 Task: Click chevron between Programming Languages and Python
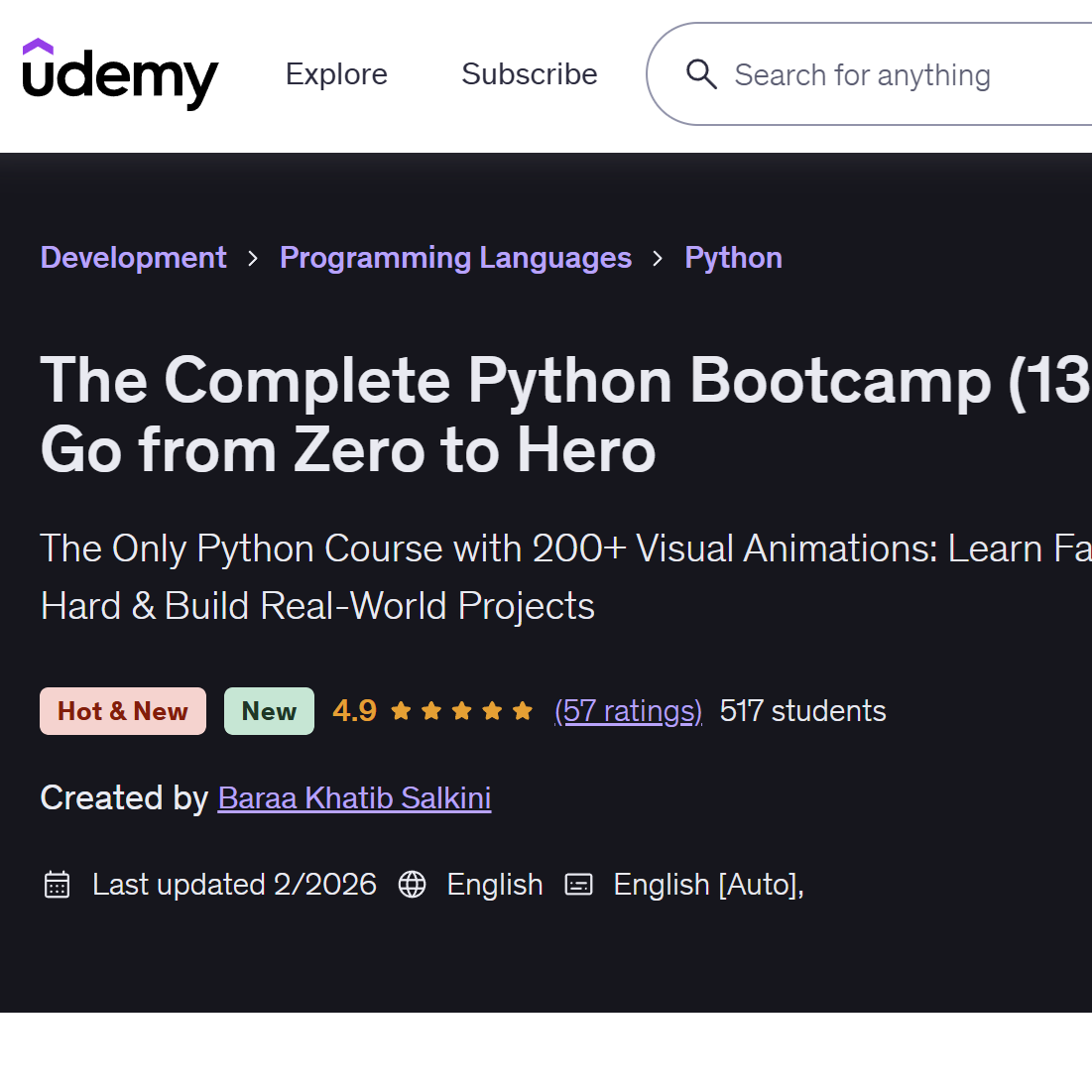pyautogui.click(x=658, y=259)
